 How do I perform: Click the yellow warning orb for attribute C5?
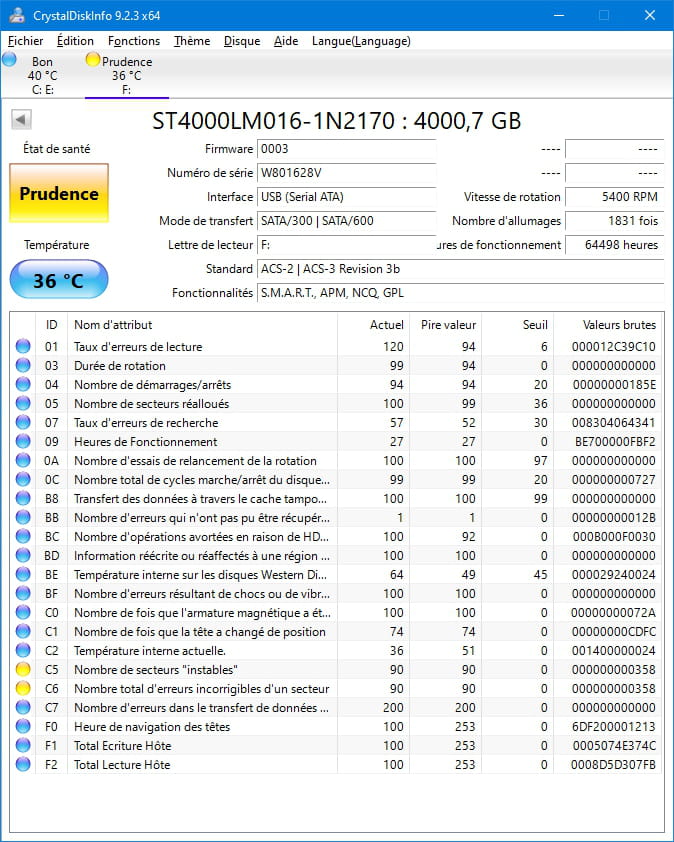23,670
